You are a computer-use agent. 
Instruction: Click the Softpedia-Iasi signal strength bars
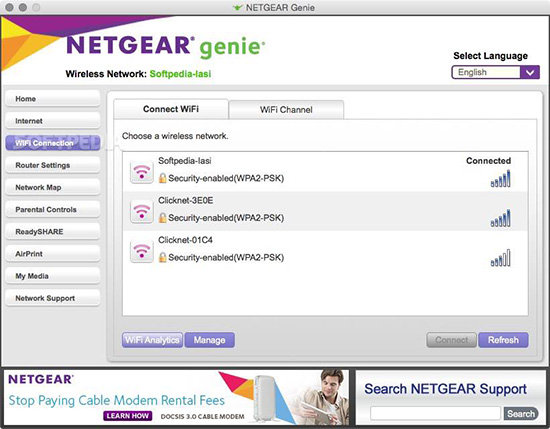click(x=501, y=179)
